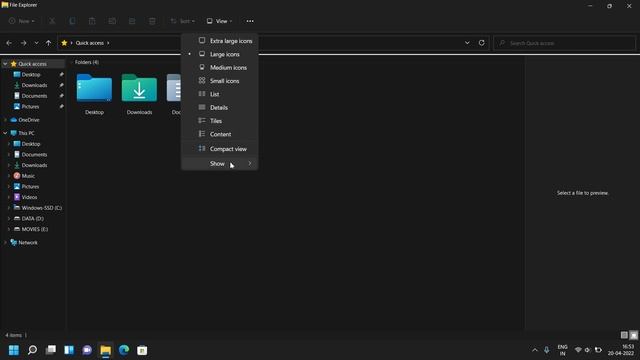This screenshot has height=360, width=640.
Task: Toggle Compact view
Action: [x=220, y=149]
